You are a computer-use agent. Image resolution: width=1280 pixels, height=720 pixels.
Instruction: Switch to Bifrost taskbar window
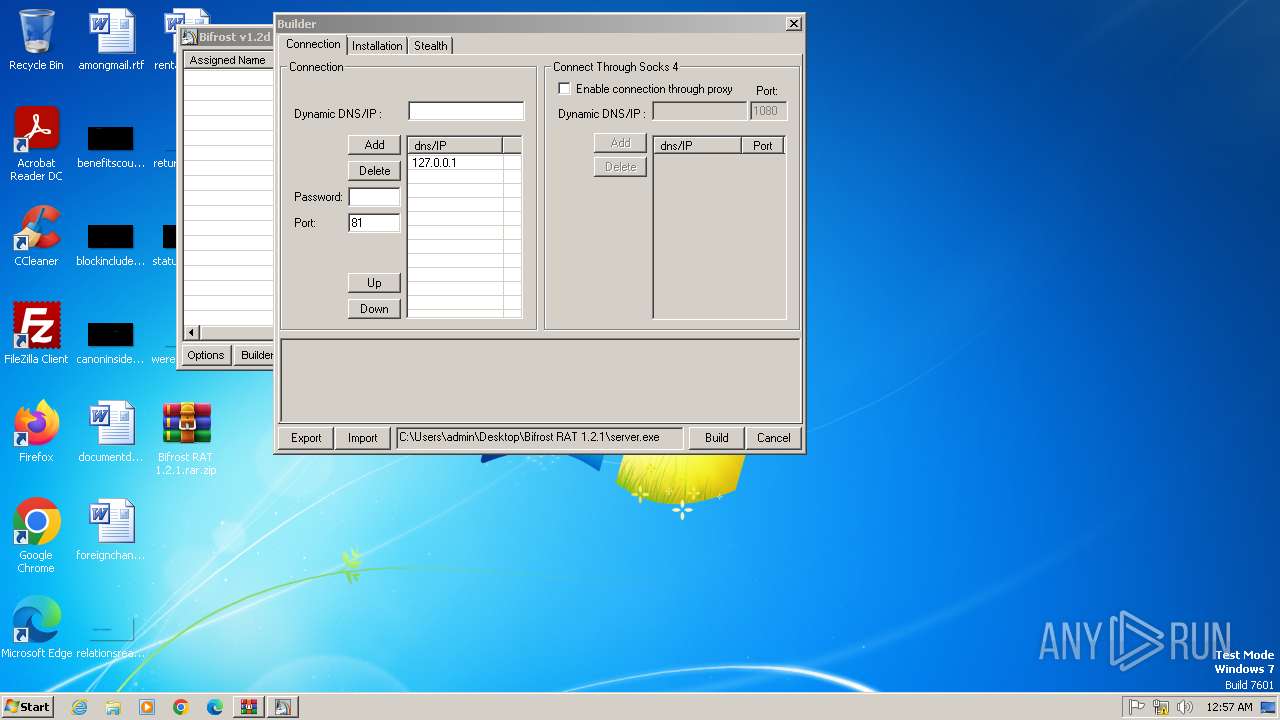[x=283, y=707]
